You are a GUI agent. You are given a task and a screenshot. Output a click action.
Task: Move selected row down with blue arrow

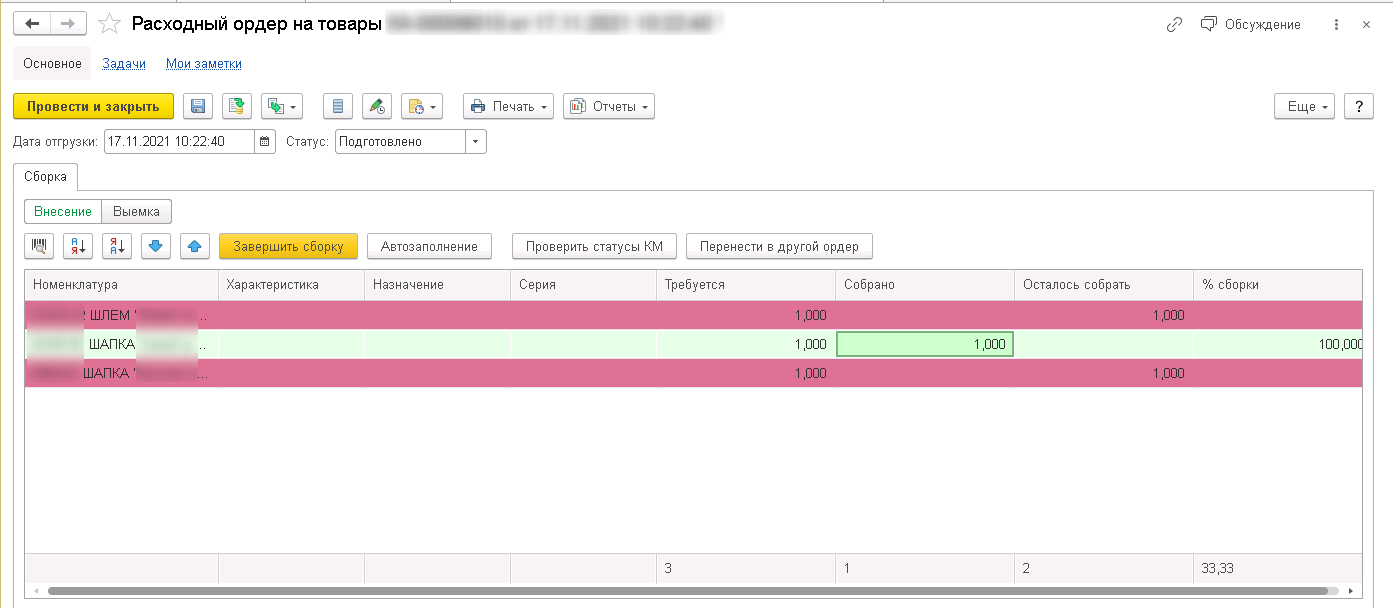(x=156, y=246)
